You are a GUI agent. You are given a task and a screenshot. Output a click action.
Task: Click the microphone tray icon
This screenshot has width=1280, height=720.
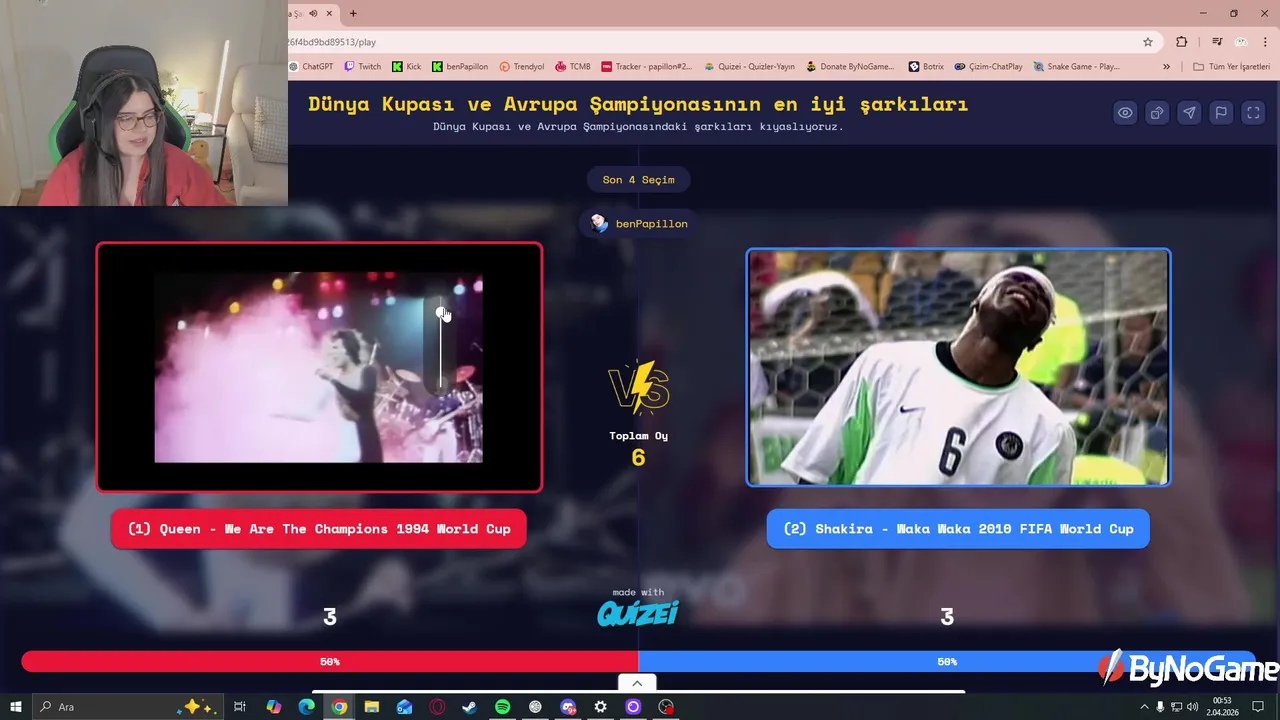coord(1160,707)
